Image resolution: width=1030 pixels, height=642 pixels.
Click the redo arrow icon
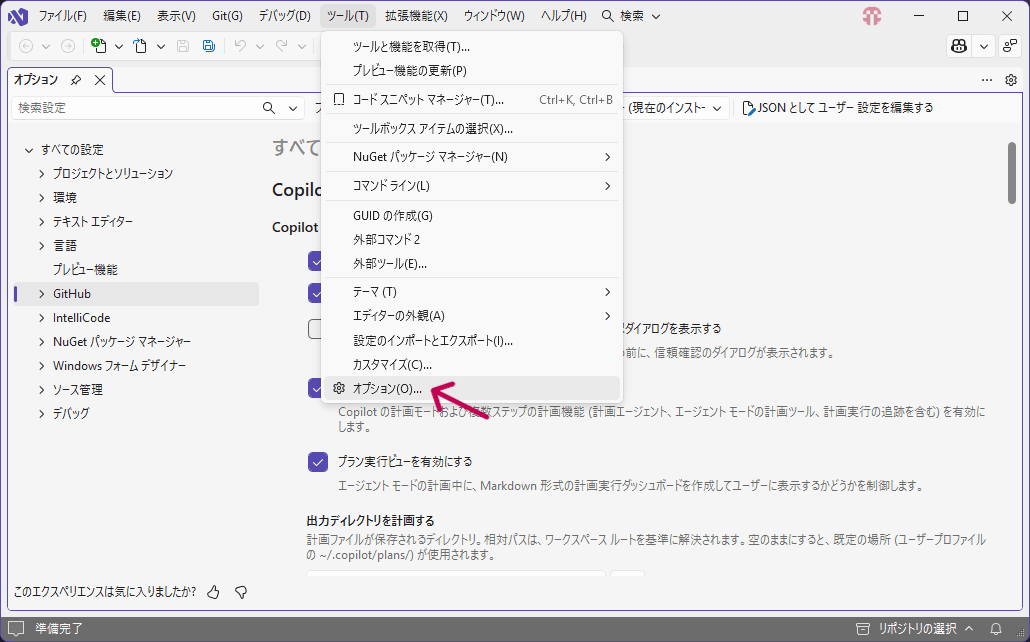(282, 46)
